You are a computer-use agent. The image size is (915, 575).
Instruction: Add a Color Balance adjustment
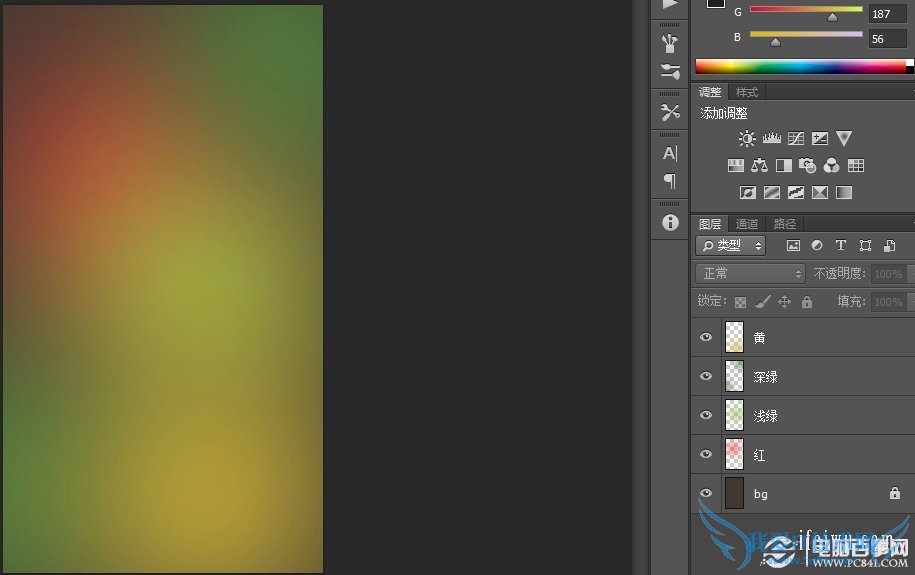click(759, 166)
